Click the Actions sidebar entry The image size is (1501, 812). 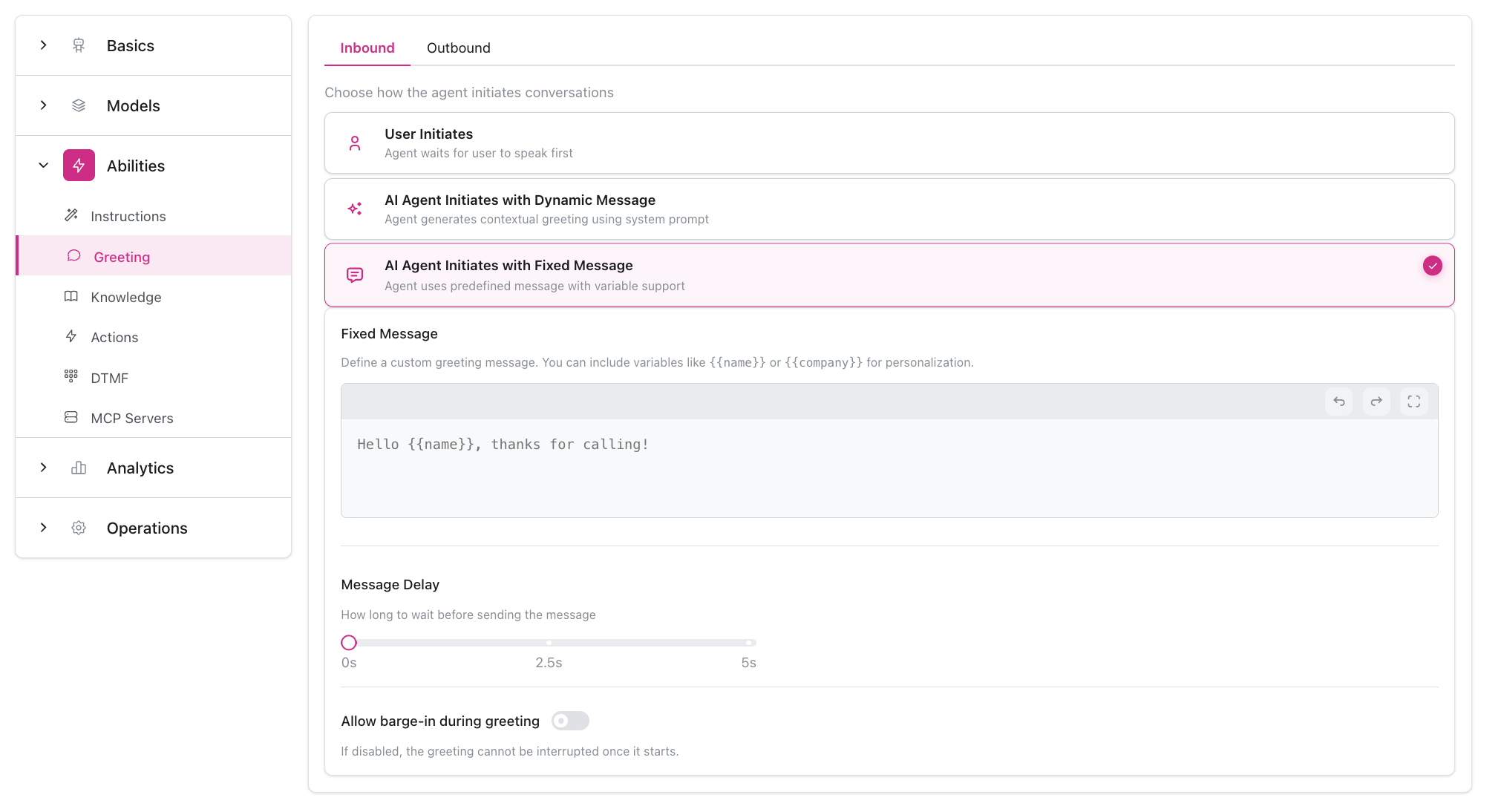[114, 336]
